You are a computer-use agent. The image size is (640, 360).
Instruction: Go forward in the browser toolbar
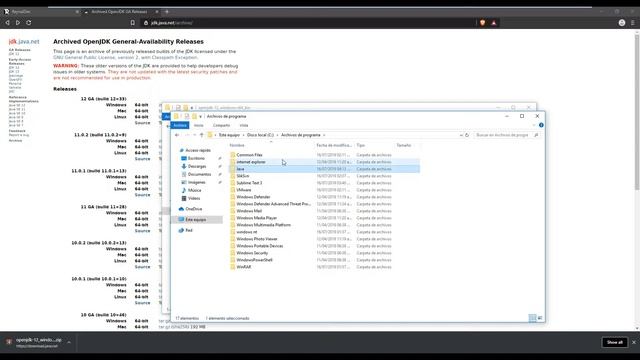point(18,23)
